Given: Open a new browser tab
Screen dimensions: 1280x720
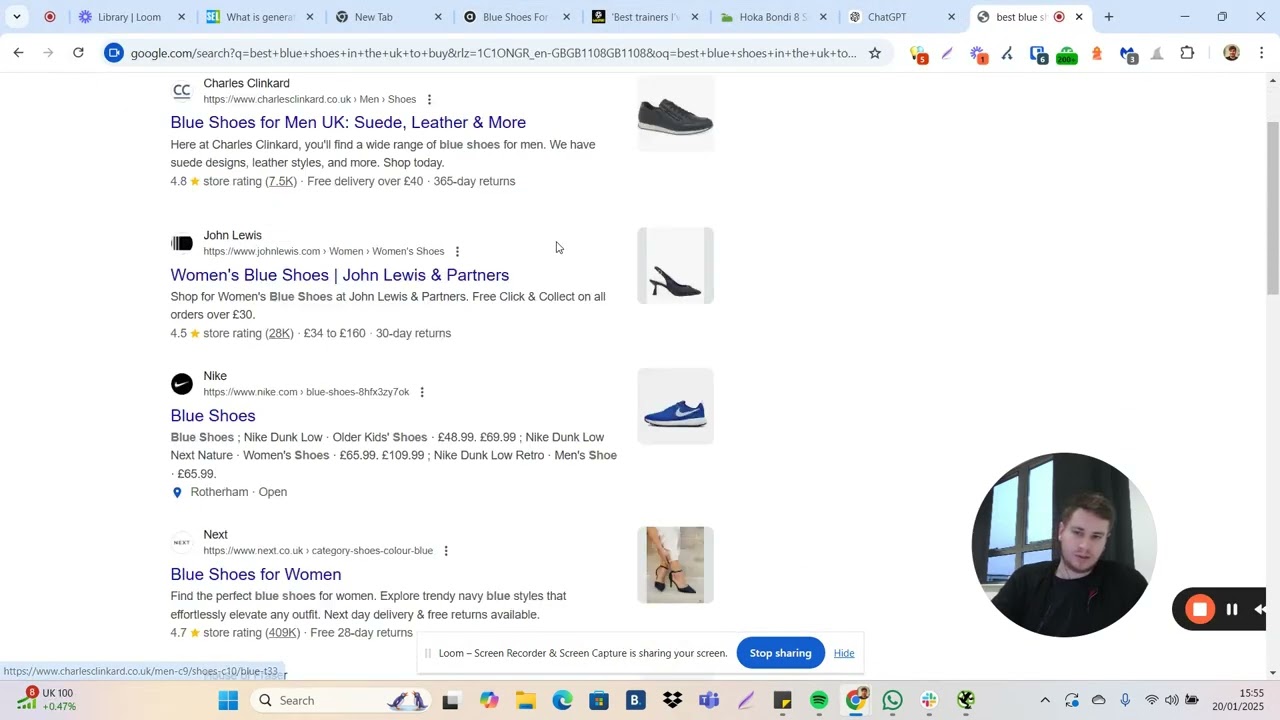Looking at the screenshot, I should coord(1108,17).
